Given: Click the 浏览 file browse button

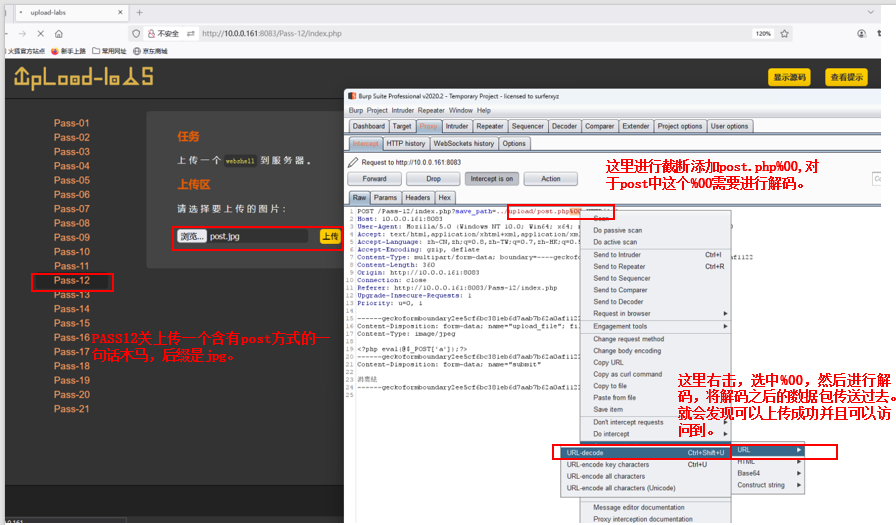Looking at the screenshot, I should coord(191,236).
